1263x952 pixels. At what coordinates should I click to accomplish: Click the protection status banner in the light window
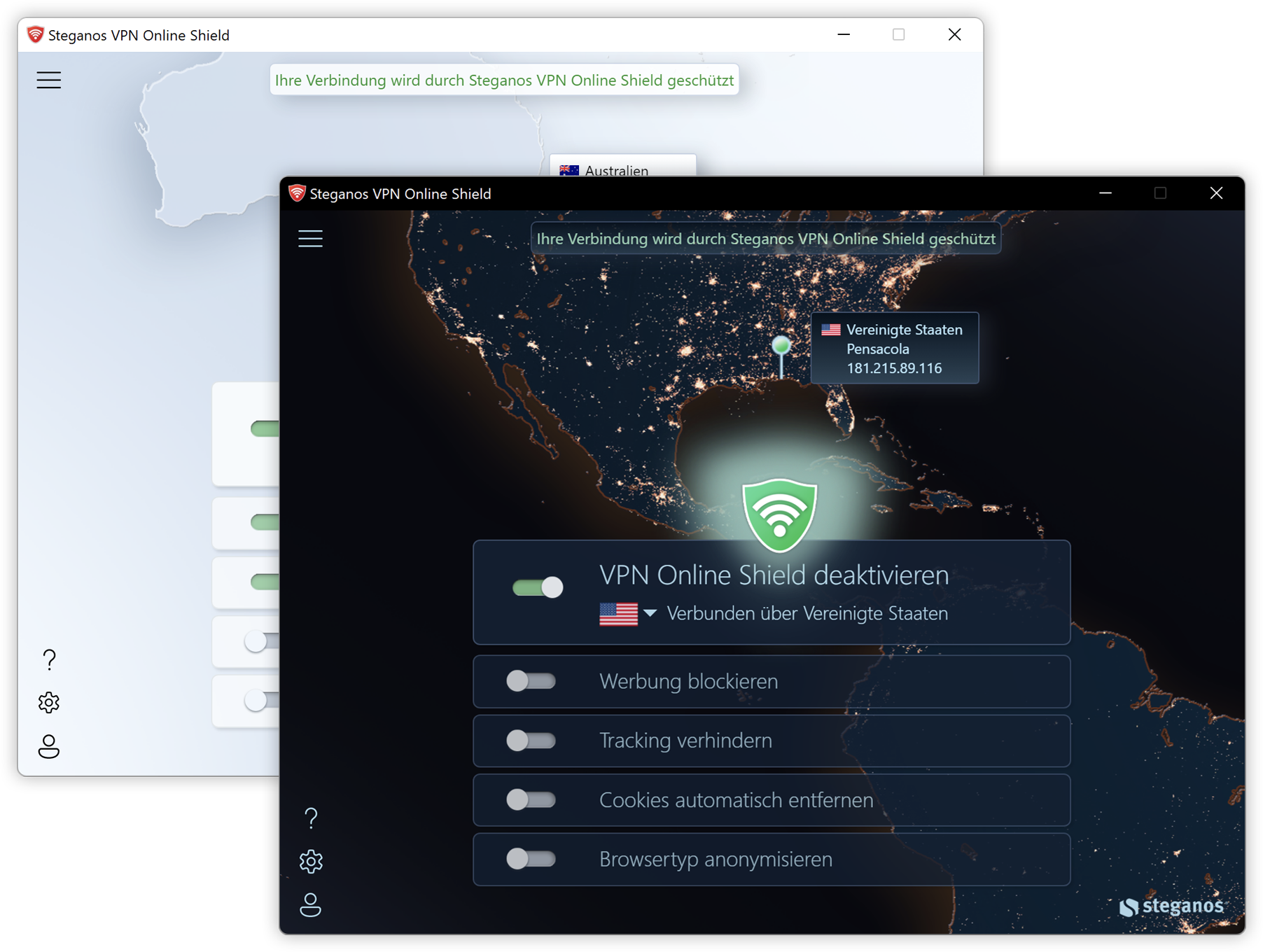[x=505, y=80]
